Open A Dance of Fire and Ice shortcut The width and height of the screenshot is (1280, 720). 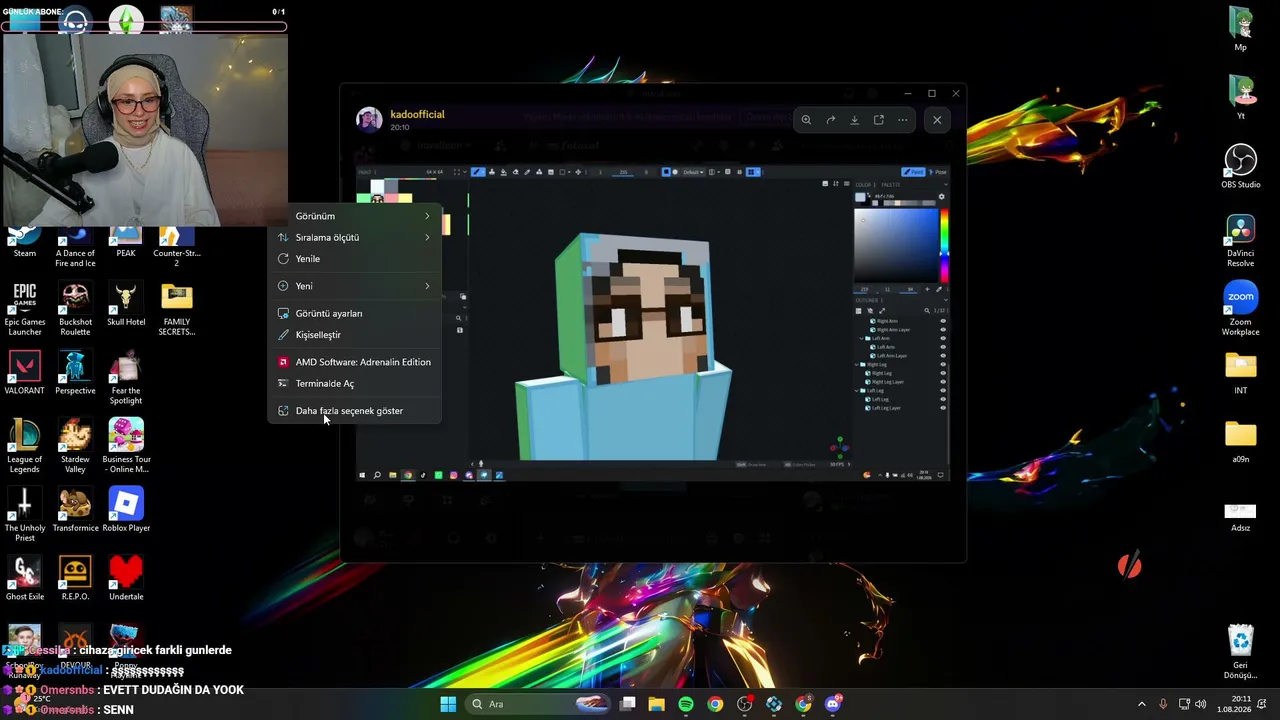(75, 247)
